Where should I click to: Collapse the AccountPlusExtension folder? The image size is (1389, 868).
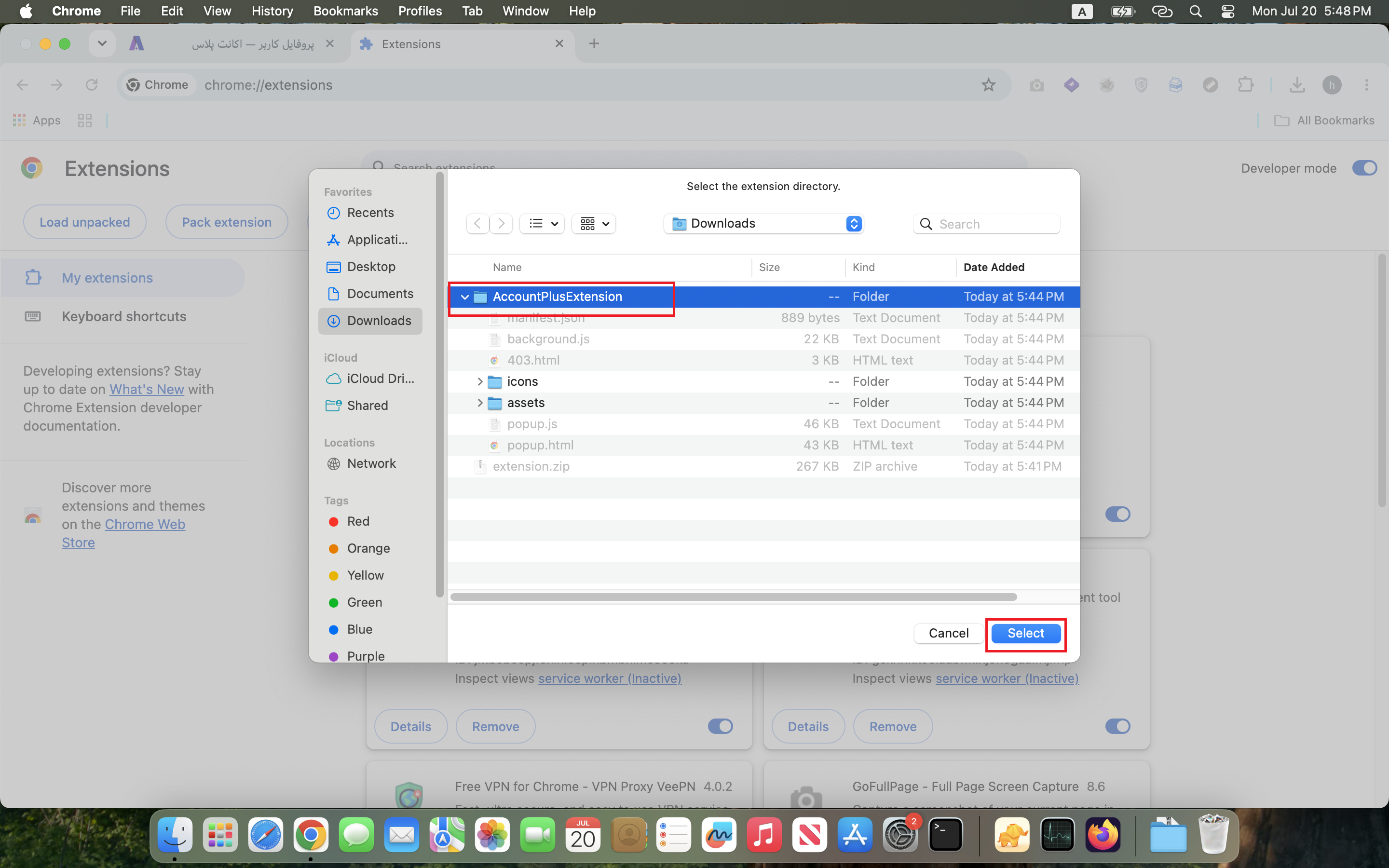[x=465, y=297]
